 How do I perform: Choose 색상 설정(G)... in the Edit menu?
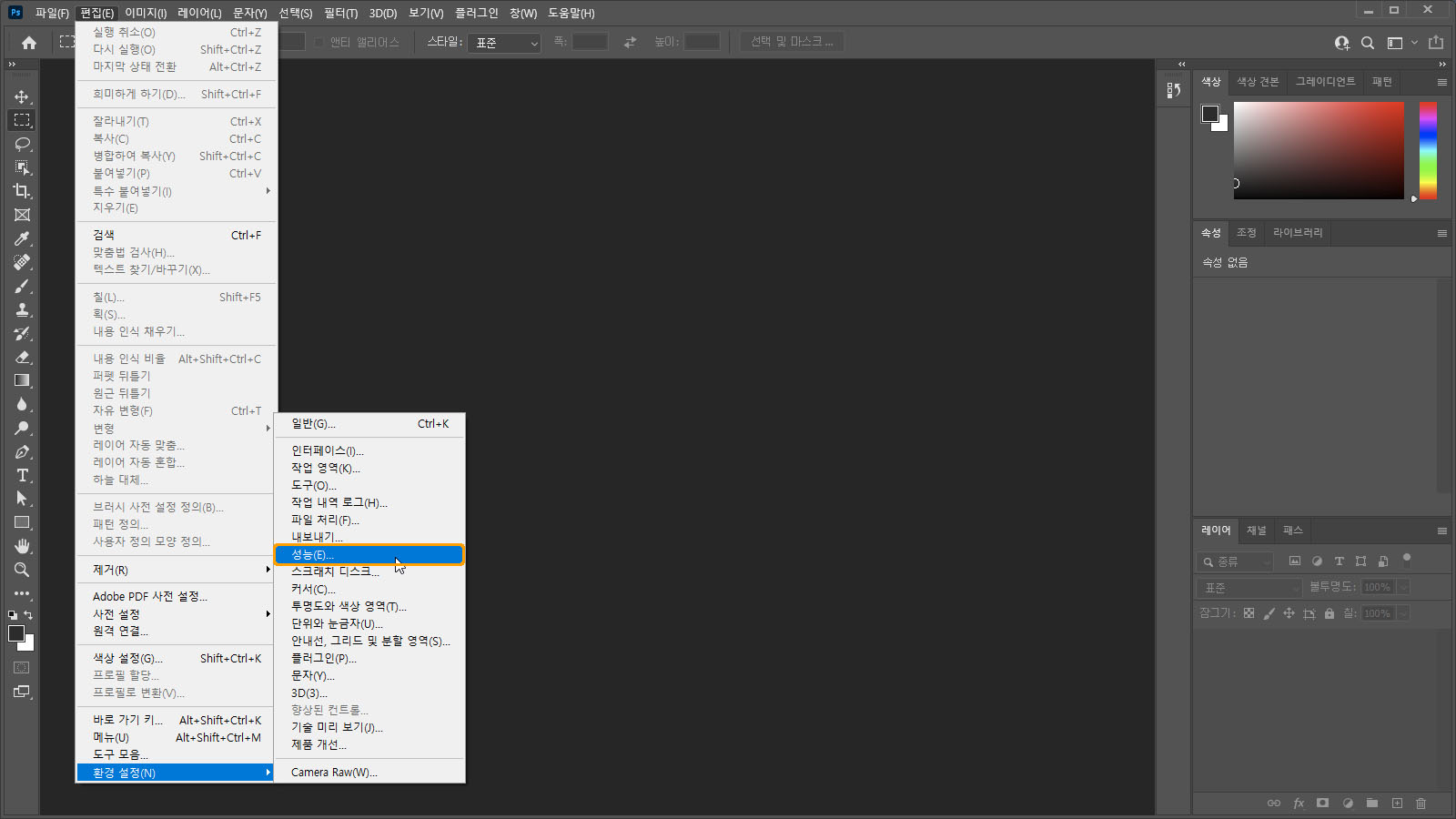click(177, 658)
